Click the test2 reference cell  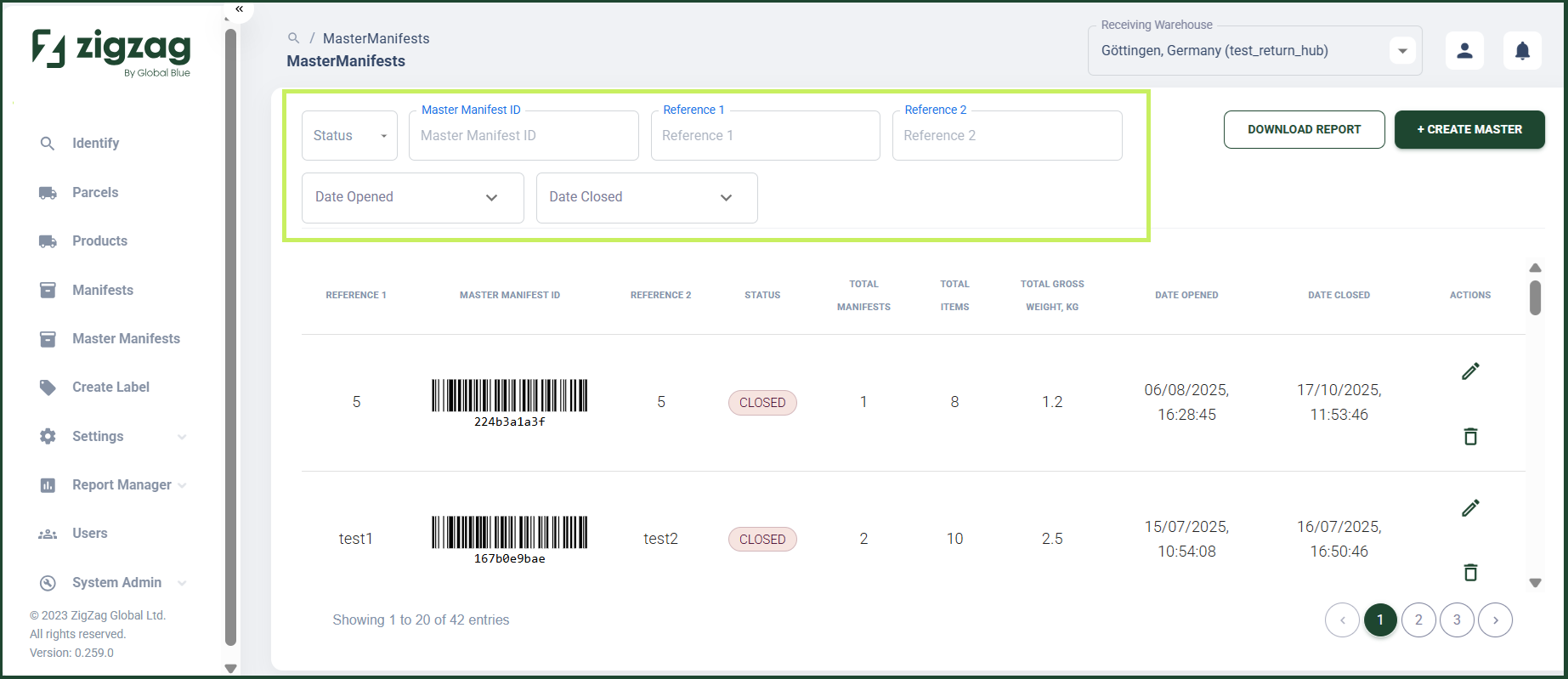click(660, 539)
